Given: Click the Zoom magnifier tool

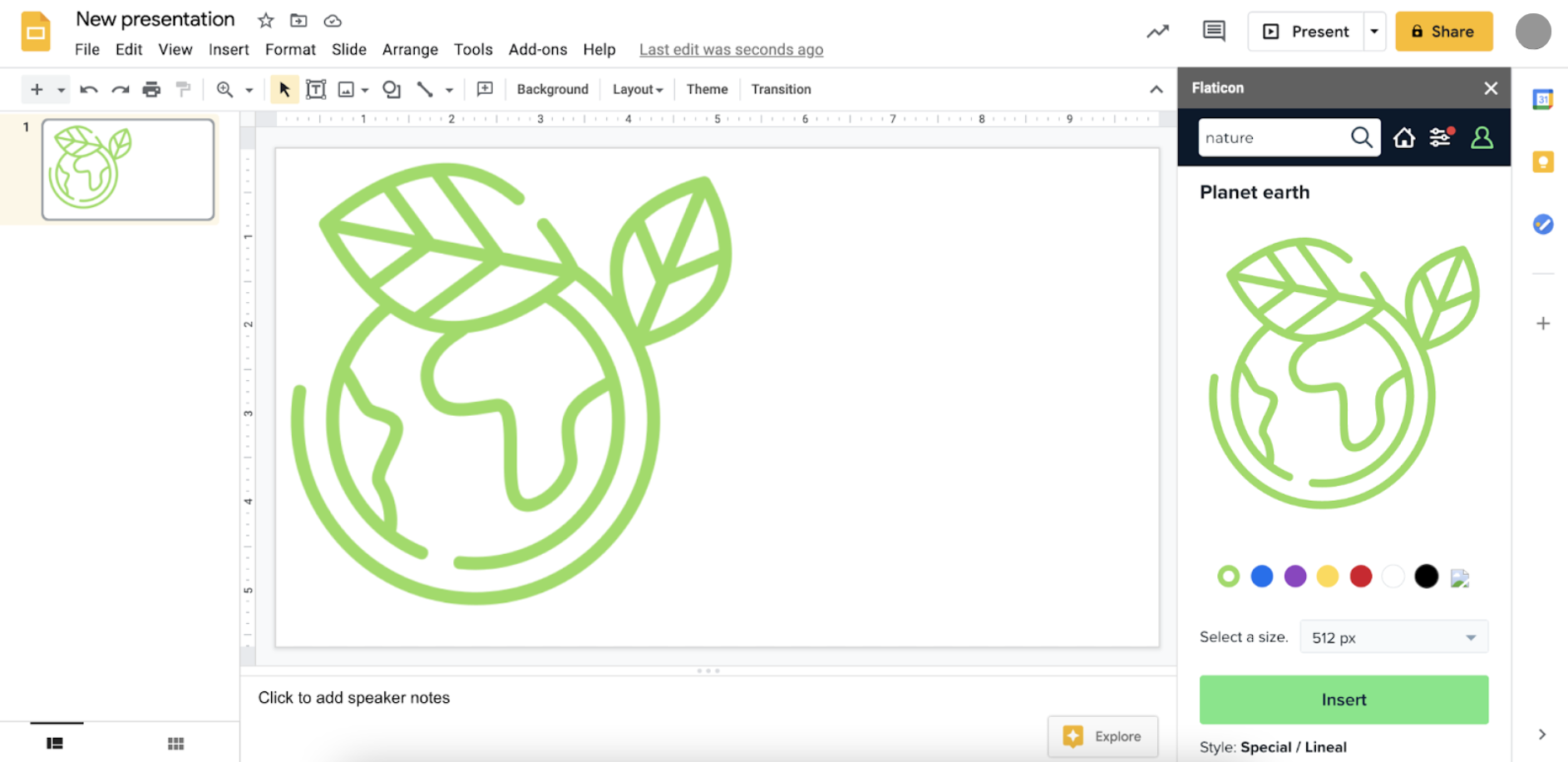Looking at the screenshot, I should (224, 89).
